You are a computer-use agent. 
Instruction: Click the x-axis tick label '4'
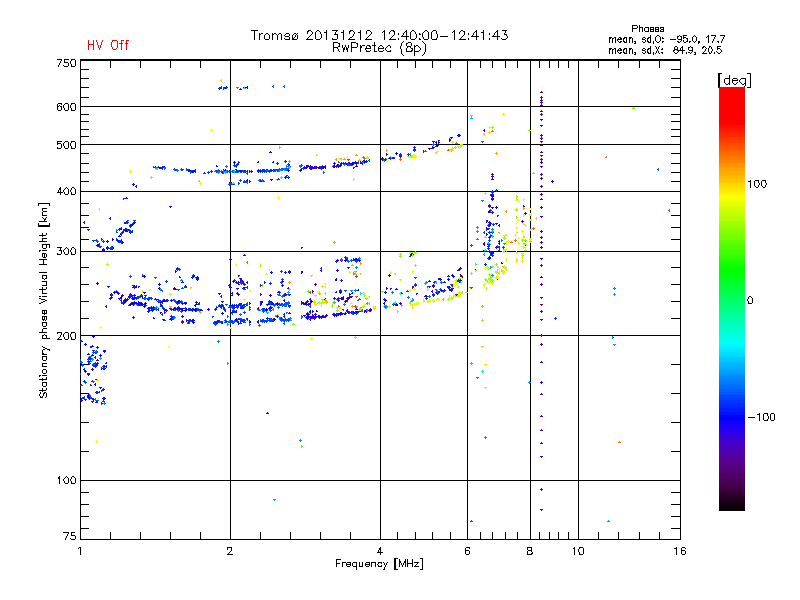pyautogui.click(x=380, y=551)
